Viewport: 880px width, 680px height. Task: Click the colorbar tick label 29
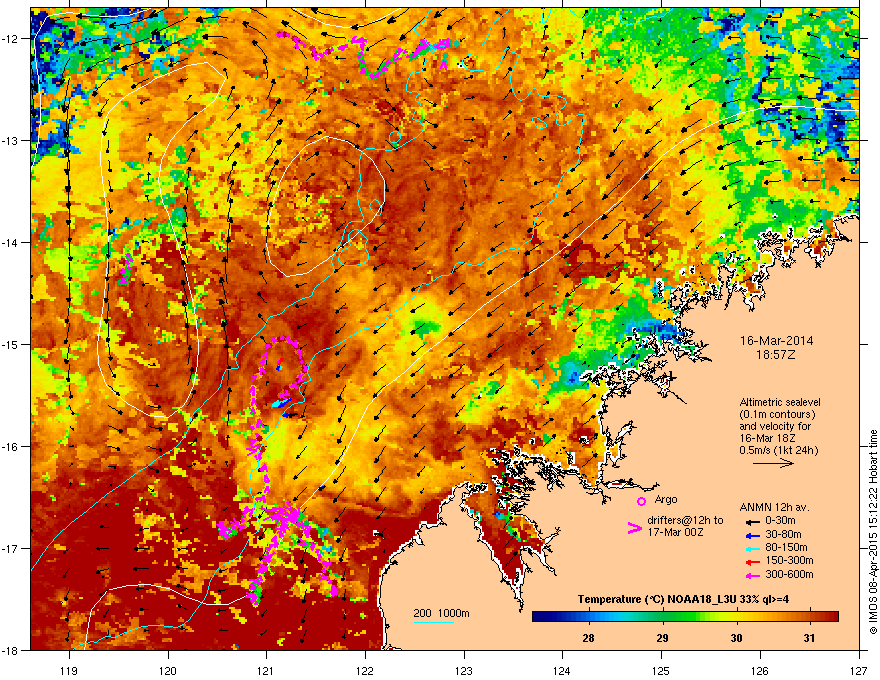click(662, 638)
